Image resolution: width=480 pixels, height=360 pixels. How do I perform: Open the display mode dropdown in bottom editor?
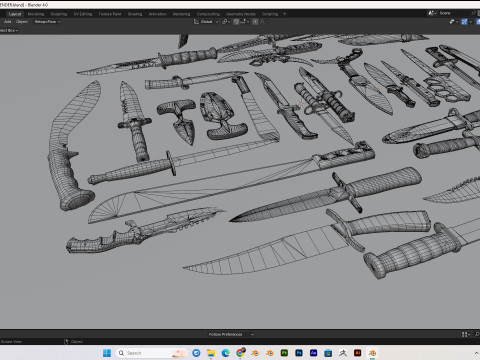pyautogui.click(x=466, y=334)
